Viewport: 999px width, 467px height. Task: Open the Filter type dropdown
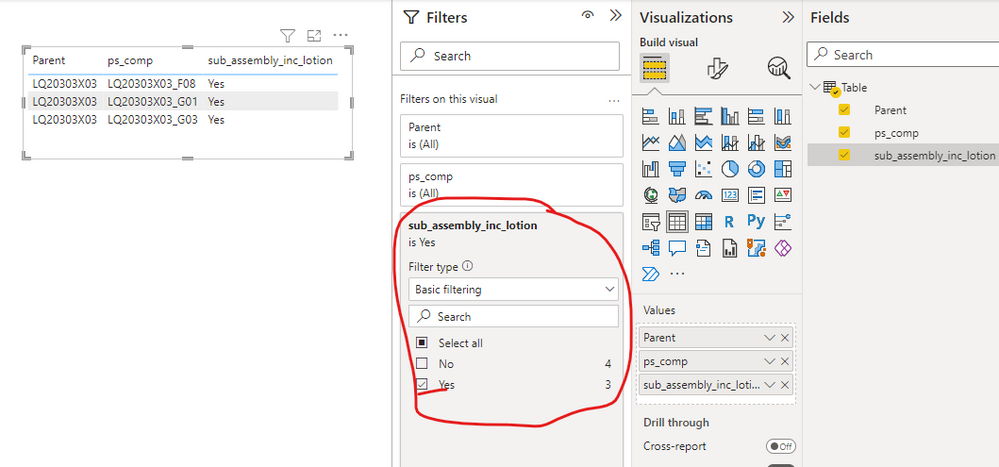click(x=513, y=289)
